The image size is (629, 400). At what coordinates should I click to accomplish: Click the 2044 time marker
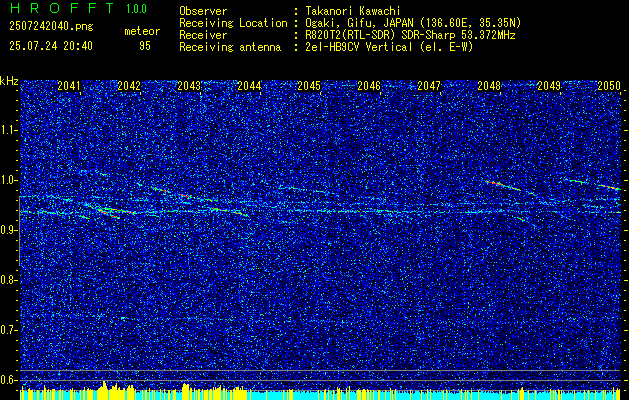249,86
